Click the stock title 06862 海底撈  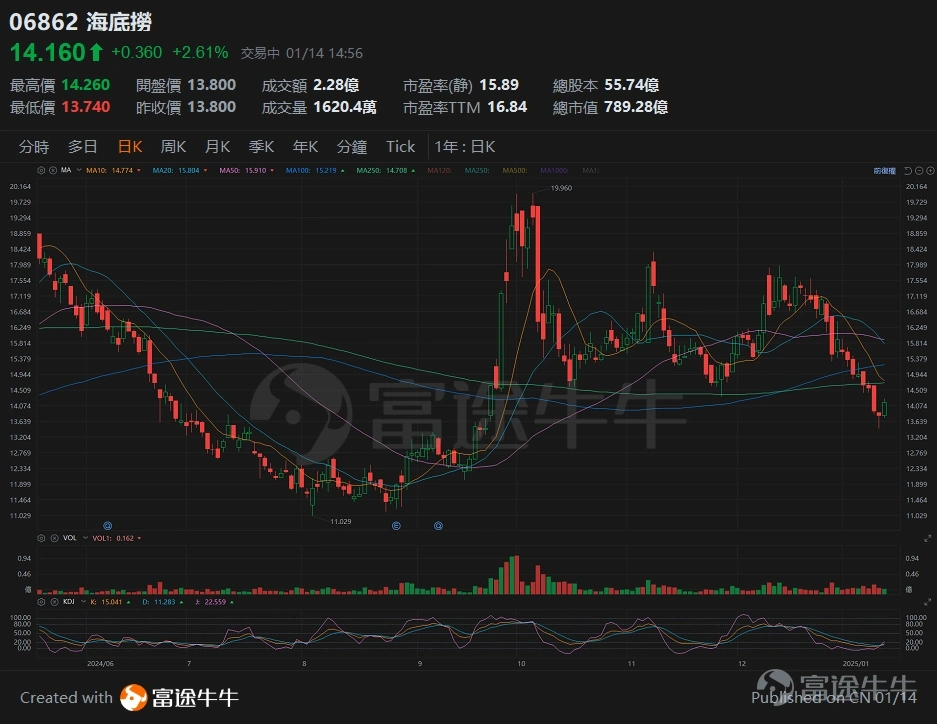tap(81, 22)
